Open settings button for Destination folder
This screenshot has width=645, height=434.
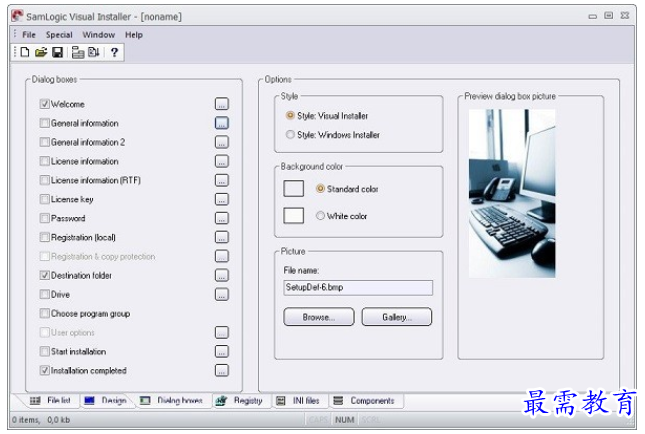pos(222,275)
